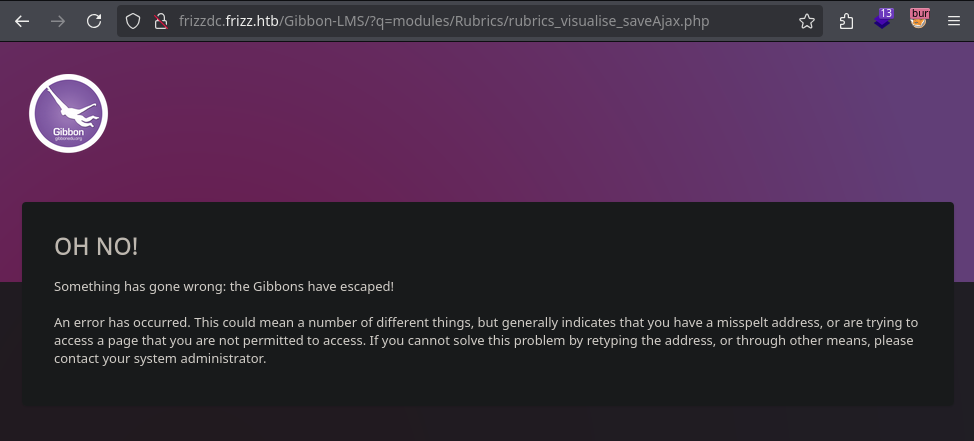Go back to the previous page
Screen dimensions: 974x441
click(x=22, y=21)
